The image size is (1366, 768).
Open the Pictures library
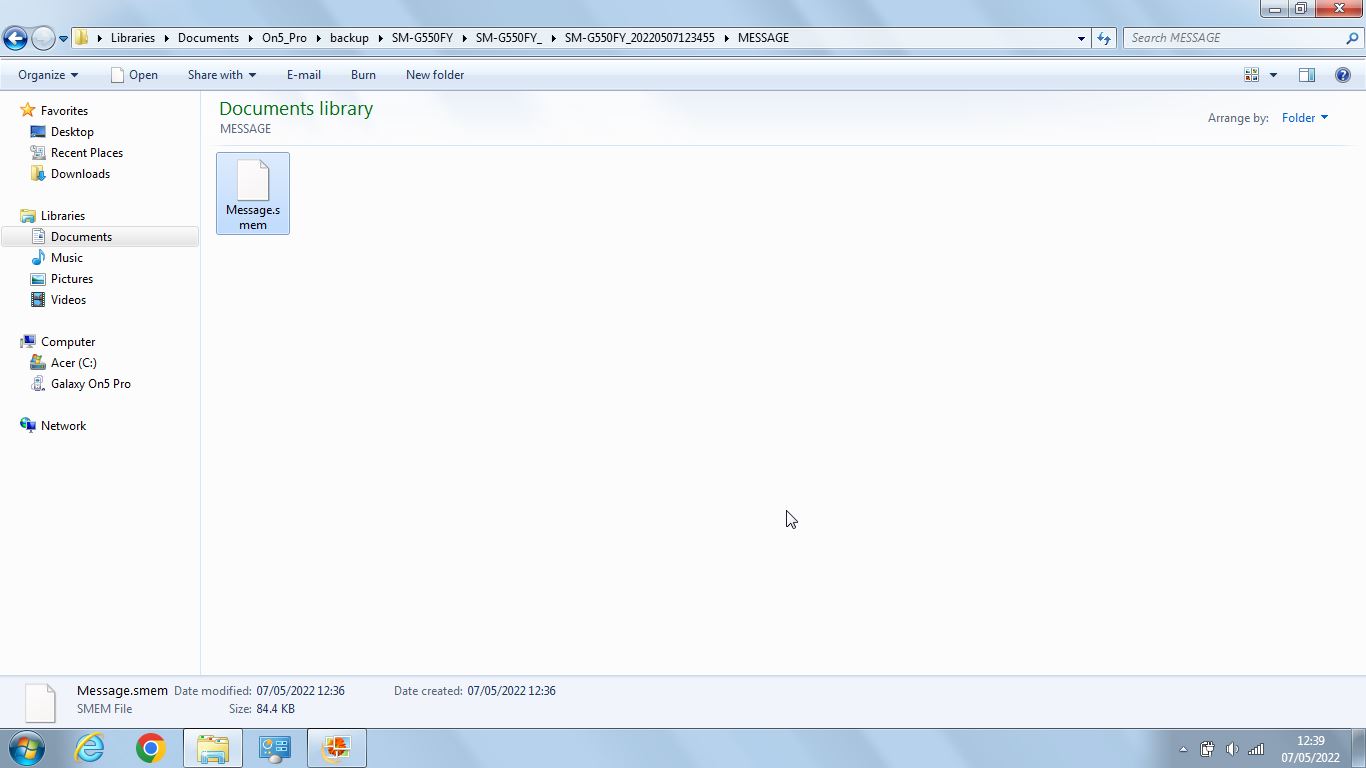[x=72, y=279]
